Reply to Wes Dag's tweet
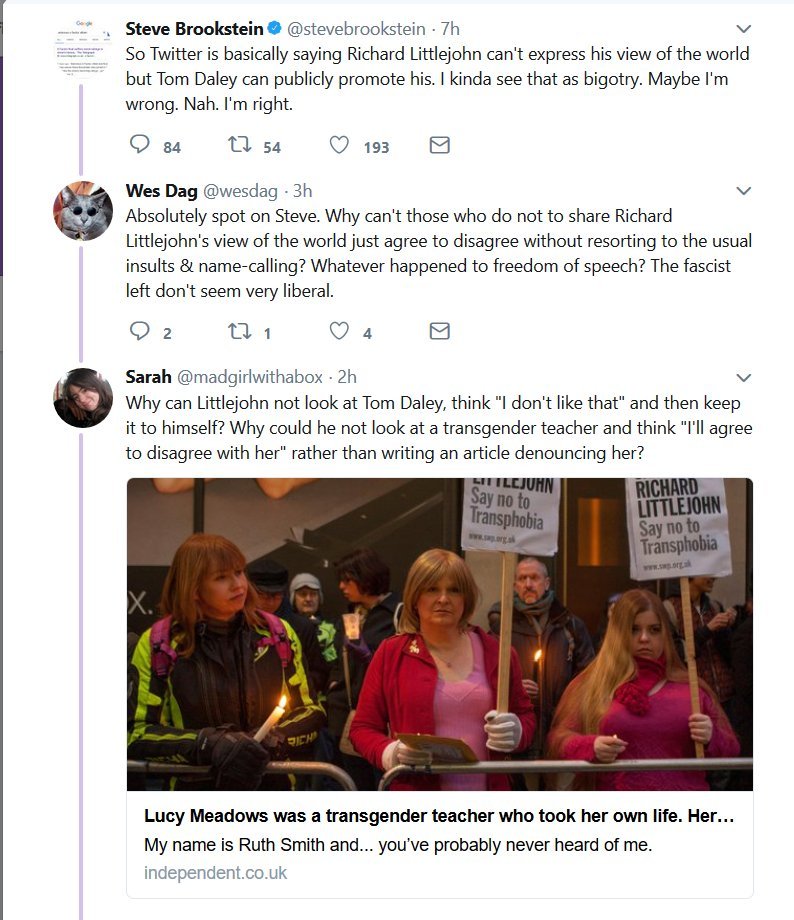This screenshot has width=794, height=920. tap(141, 331)
